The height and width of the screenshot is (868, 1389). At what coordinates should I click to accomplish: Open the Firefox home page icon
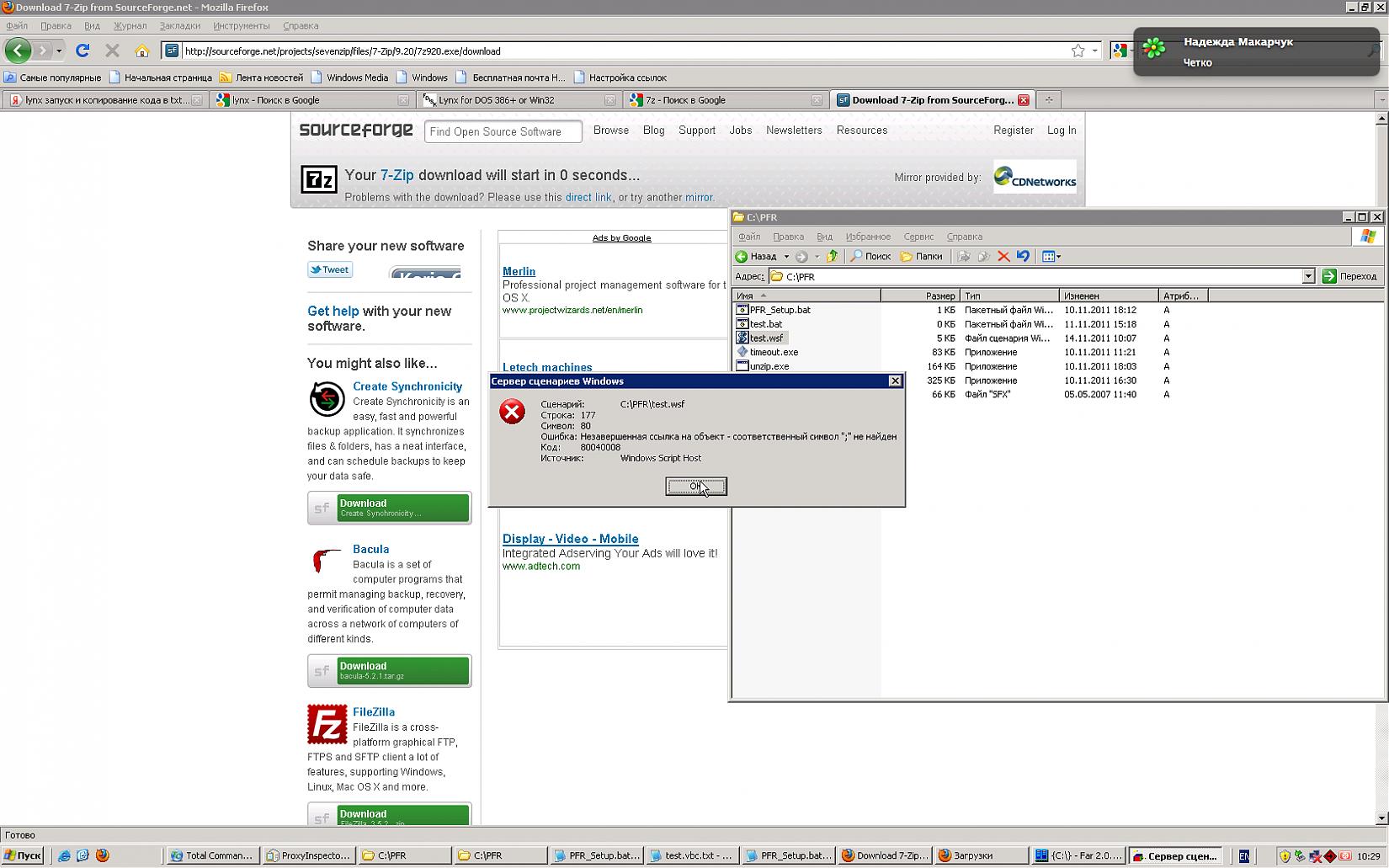[x=141, y=51]
